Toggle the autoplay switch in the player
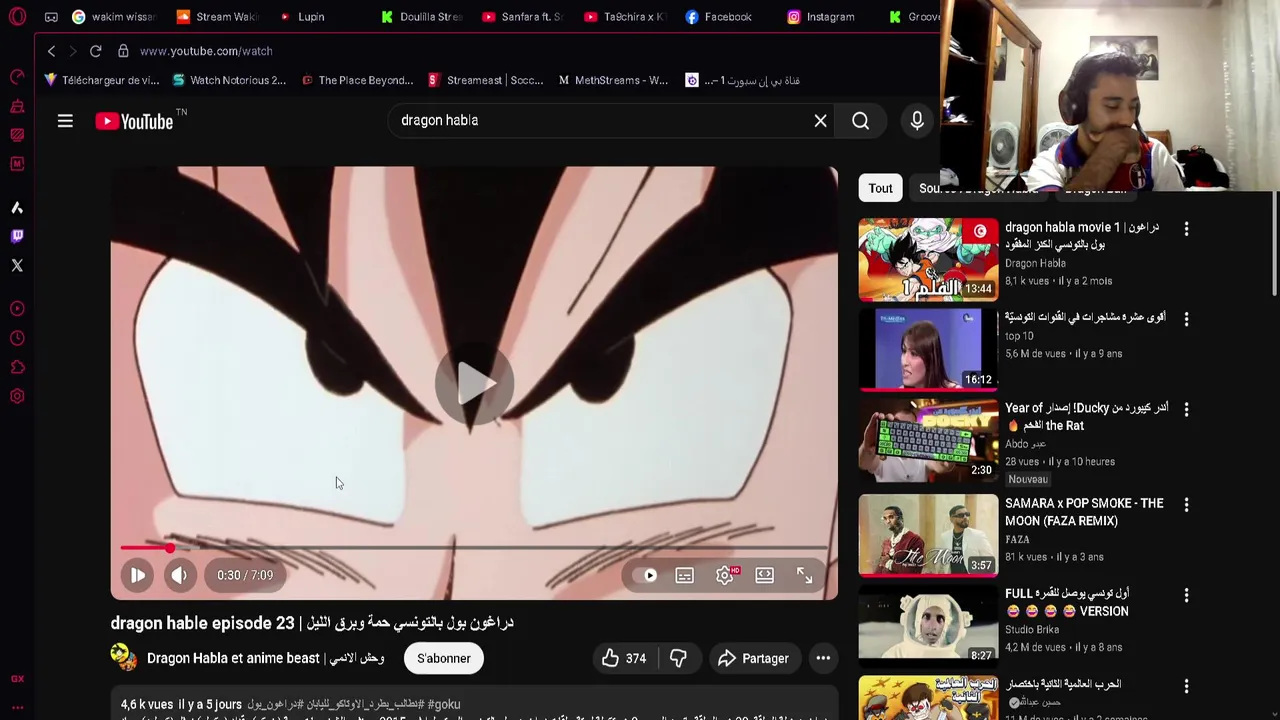This screenshot has height=720, width=1280. [649, 575]
